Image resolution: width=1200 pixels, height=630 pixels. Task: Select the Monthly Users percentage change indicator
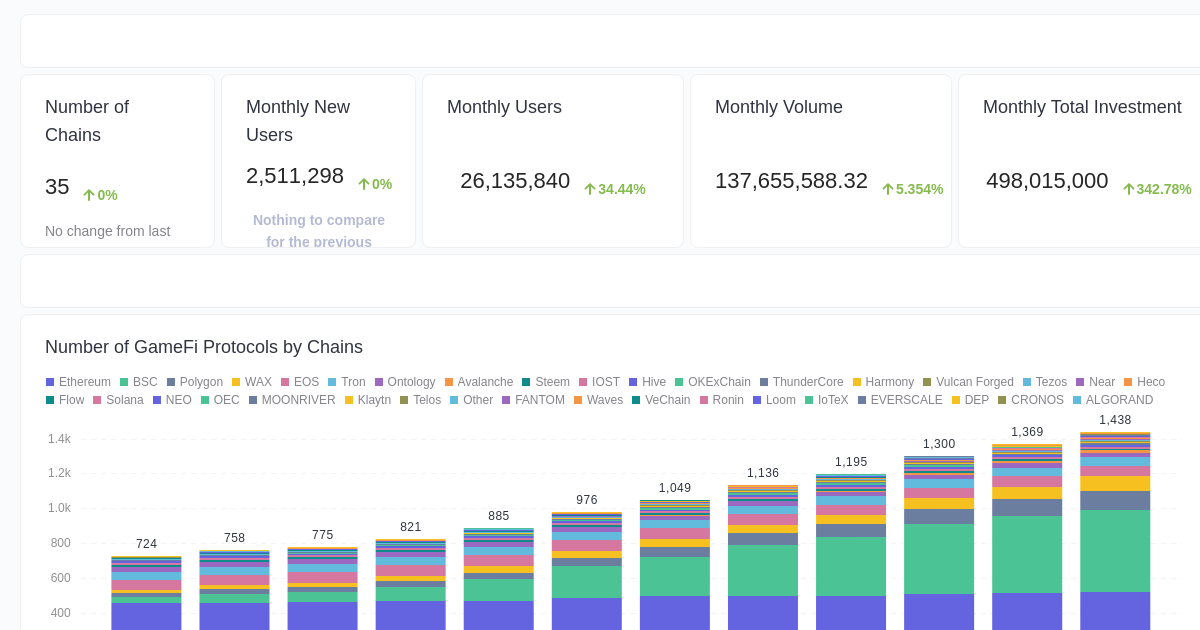tap(614, 189)
